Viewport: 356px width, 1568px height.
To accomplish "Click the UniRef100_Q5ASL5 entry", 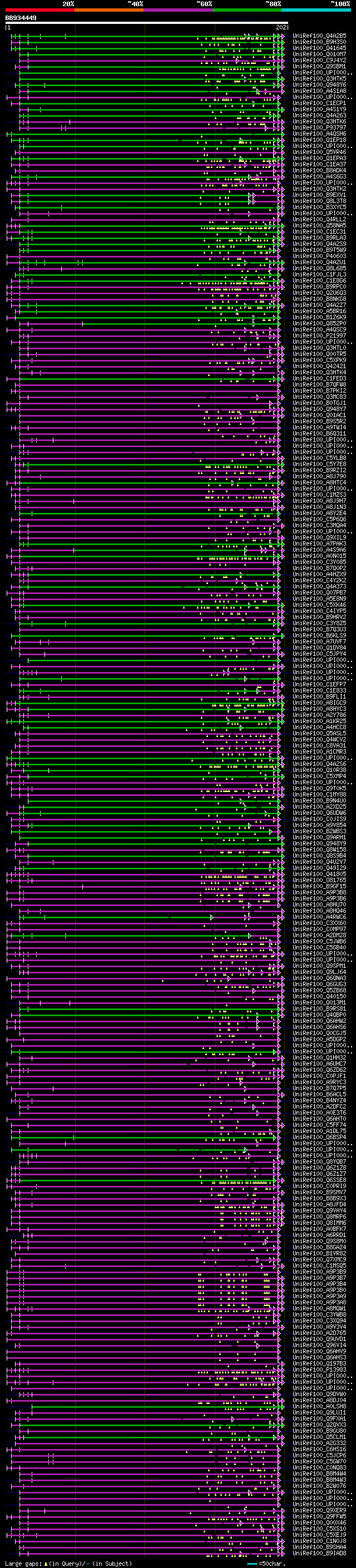I will click(319, 733).
